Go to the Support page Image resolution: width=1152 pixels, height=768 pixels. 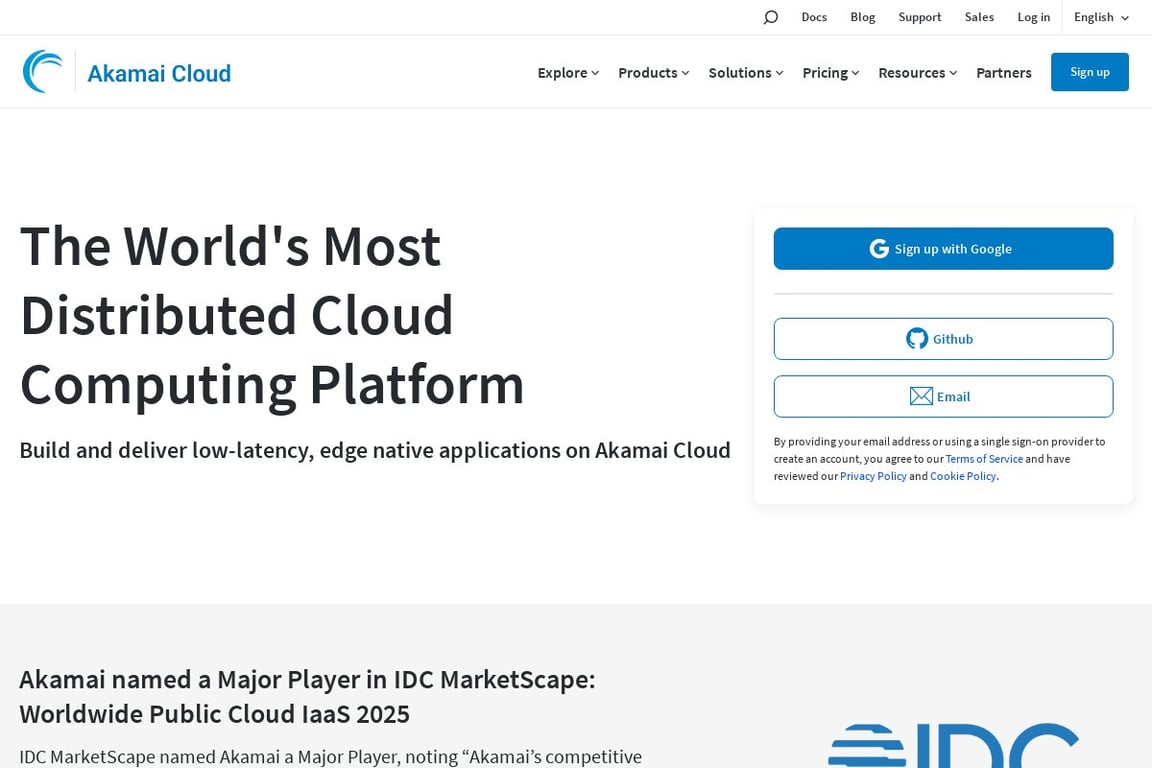coord(919,17)
